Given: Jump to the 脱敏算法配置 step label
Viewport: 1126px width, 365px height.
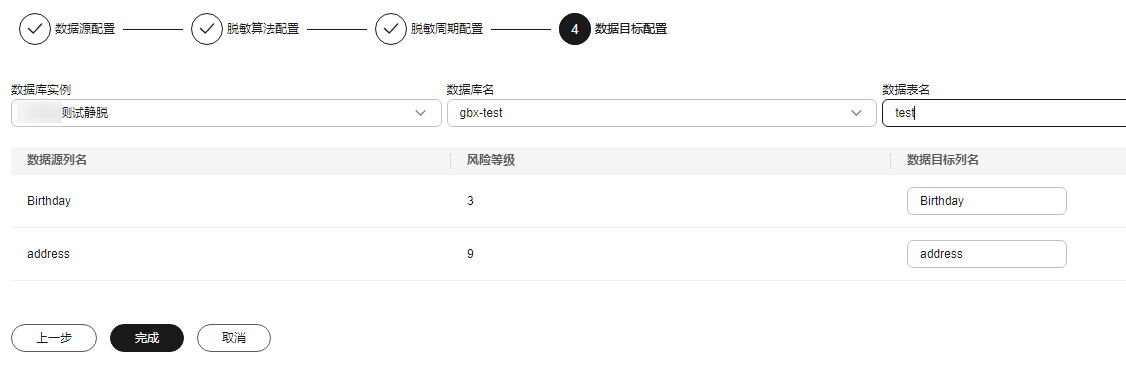Looking at the screenshot, I should tap(263, 29).
